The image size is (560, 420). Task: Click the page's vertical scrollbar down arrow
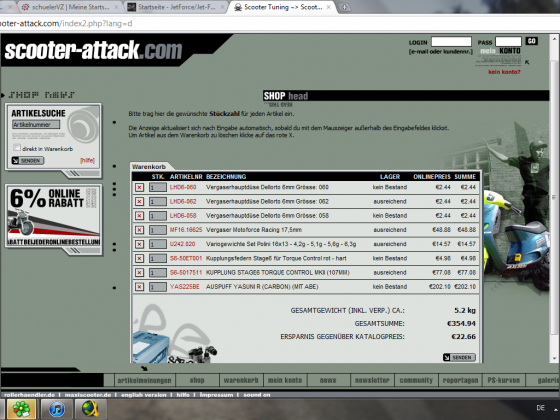[554, 359]
